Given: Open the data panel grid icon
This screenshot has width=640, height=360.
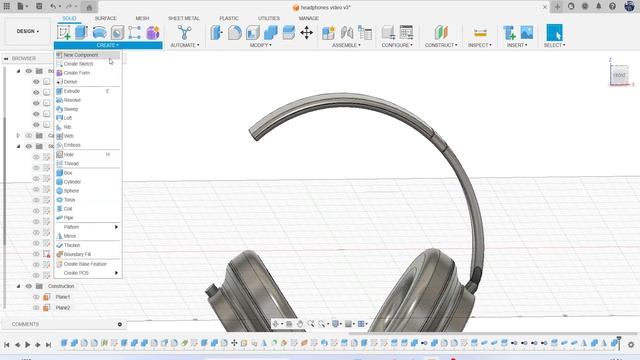Looking at the screenshot, I should 7,7.
